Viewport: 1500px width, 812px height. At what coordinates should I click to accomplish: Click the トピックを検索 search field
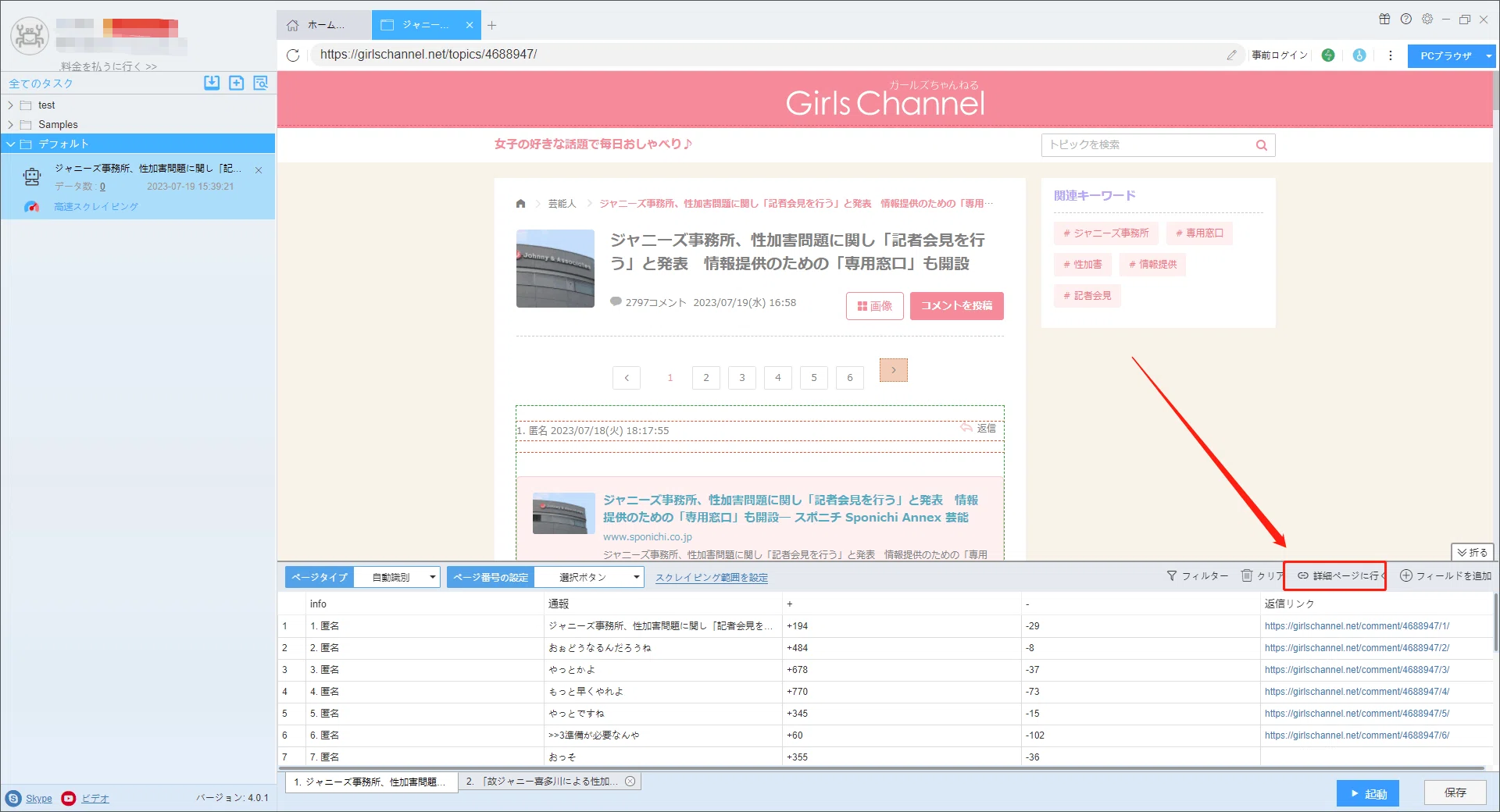(x=1147, y=145)
